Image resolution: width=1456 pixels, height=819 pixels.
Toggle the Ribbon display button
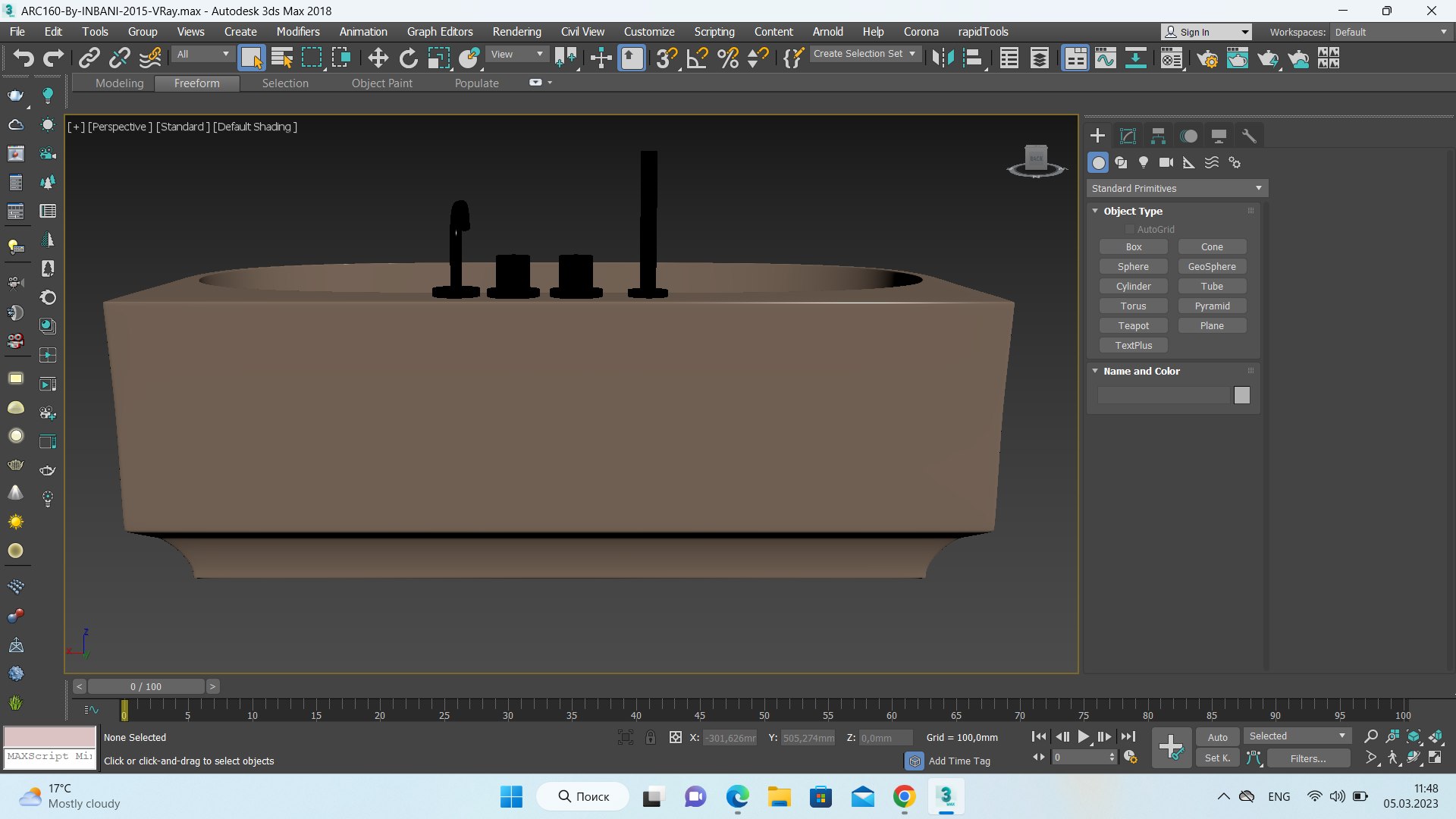(x=1075, y=58)
